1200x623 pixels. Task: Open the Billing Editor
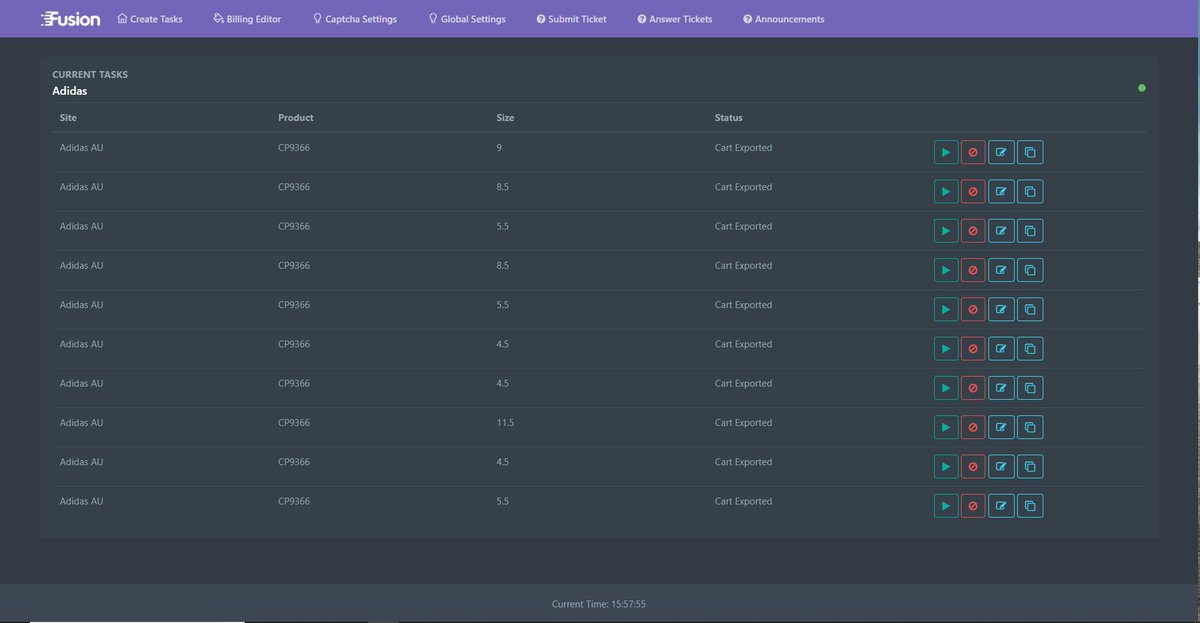point(247,18)
